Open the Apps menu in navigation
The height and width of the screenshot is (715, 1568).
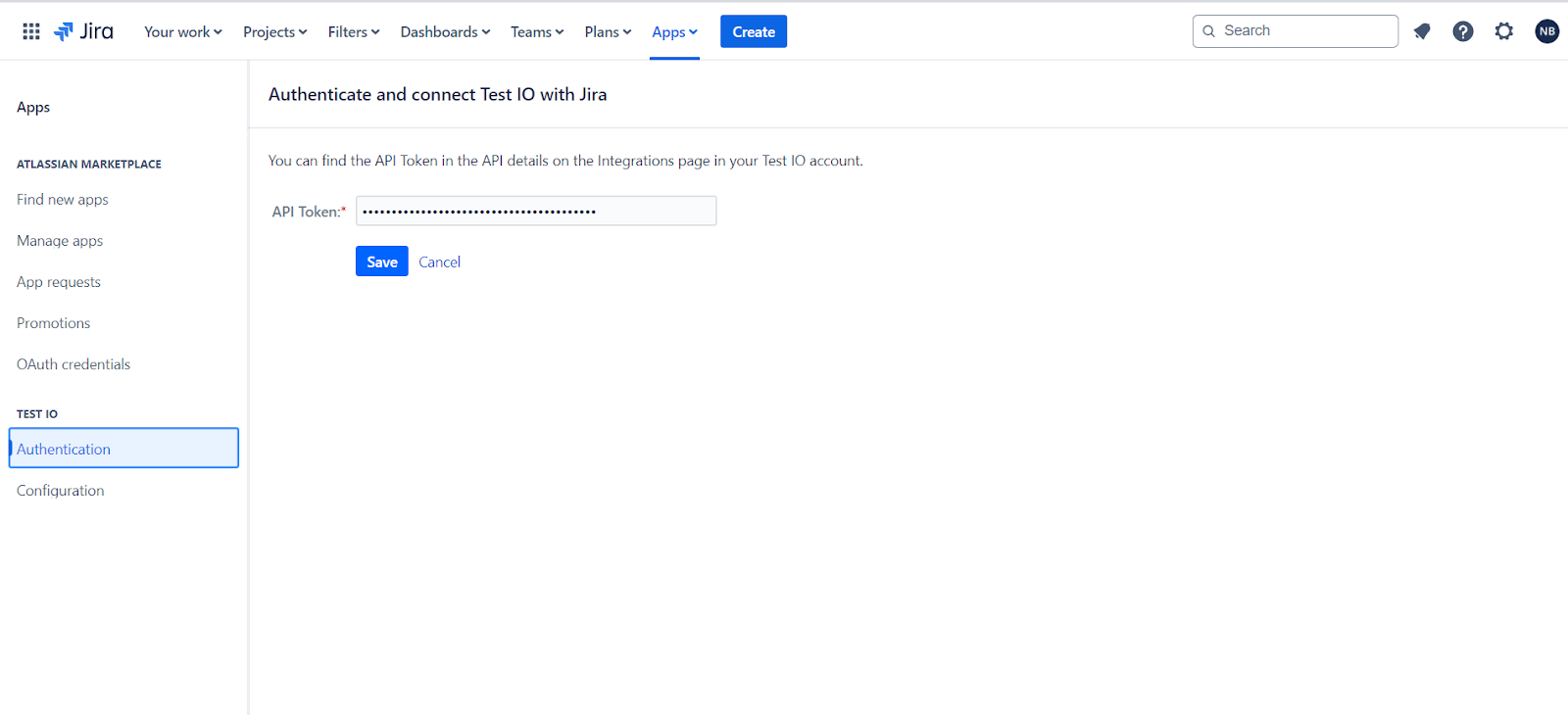674,31
